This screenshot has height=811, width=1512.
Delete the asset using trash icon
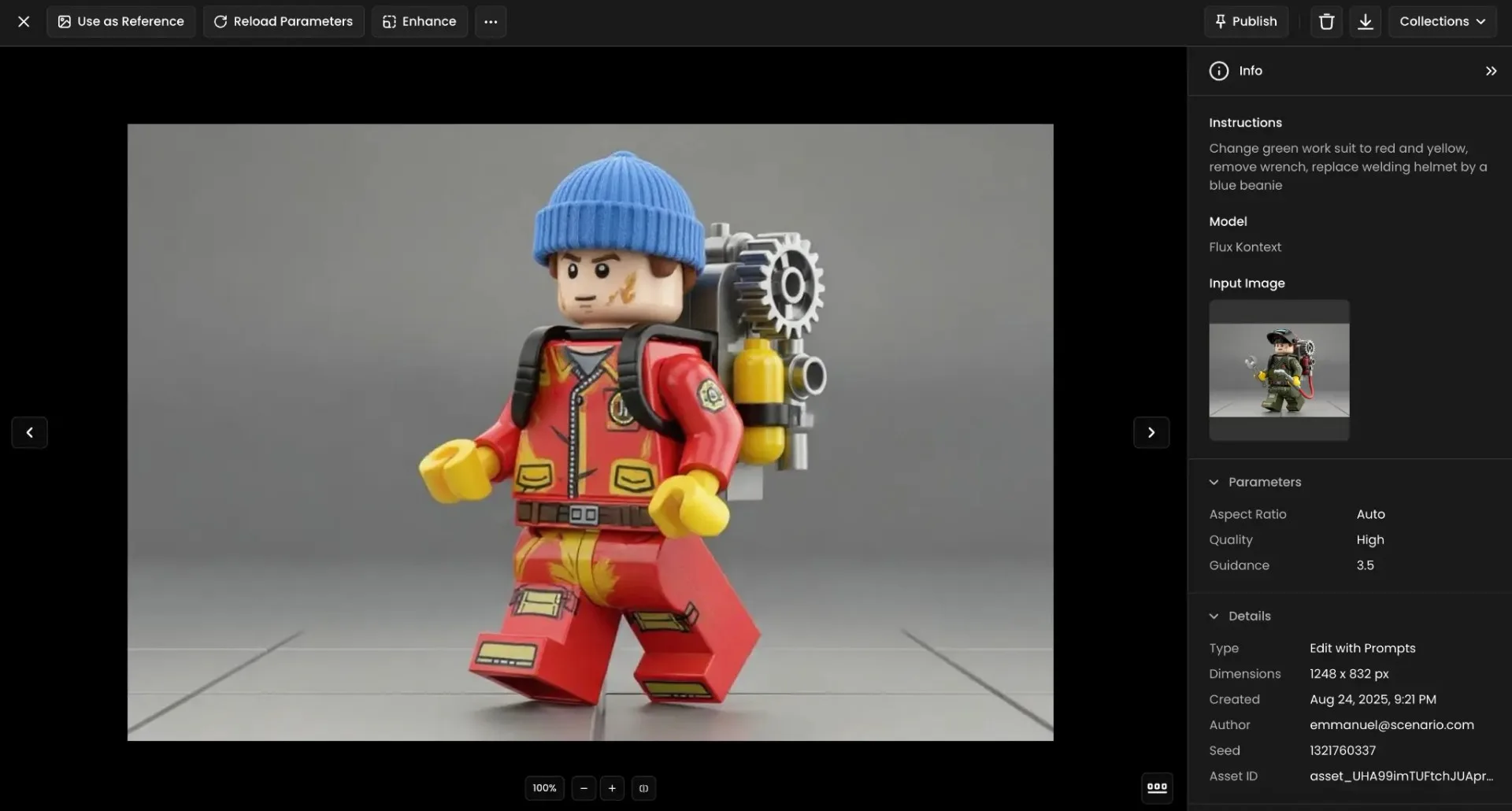pyautogui.click(x=1326, y=21)
